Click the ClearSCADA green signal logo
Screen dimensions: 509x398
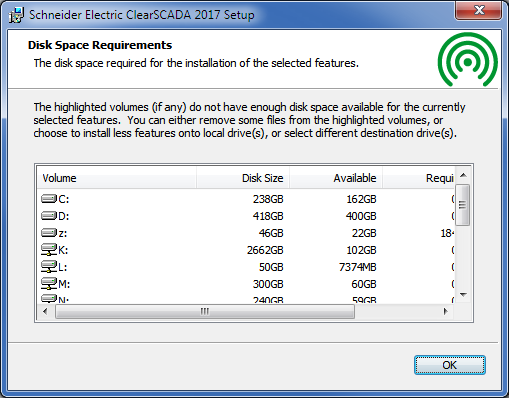tap(467, 59)
